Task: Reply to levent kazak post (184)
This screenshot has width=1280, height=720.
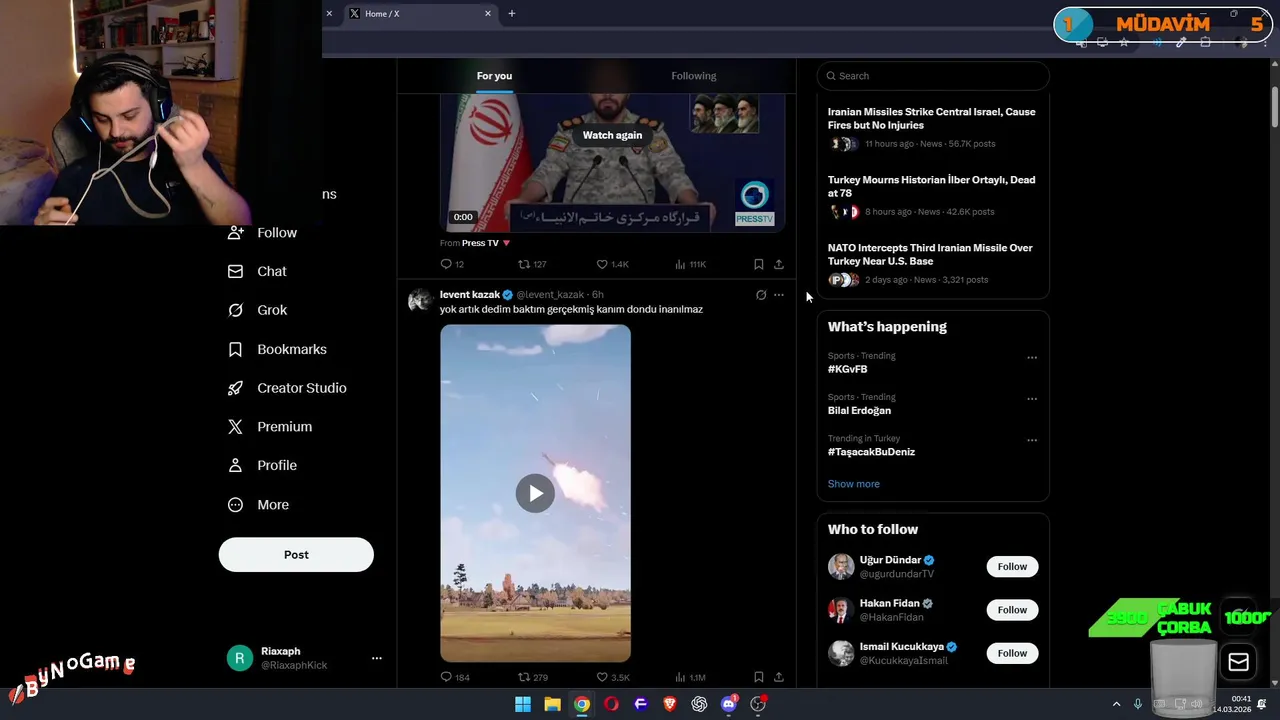Action: (x=455, y=677)
